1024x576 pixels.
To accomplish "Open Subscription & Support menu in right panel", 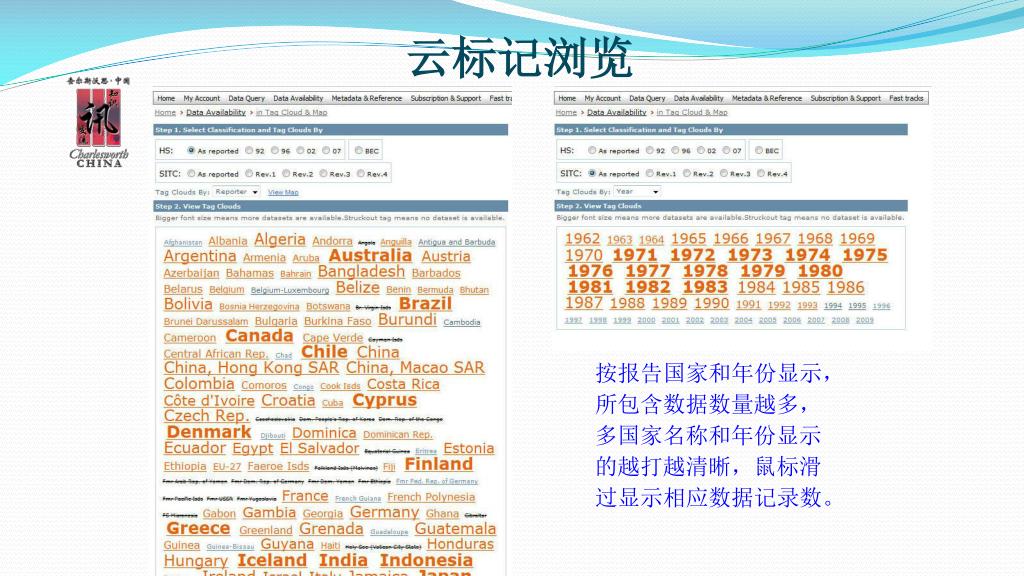I will point(846,98).
